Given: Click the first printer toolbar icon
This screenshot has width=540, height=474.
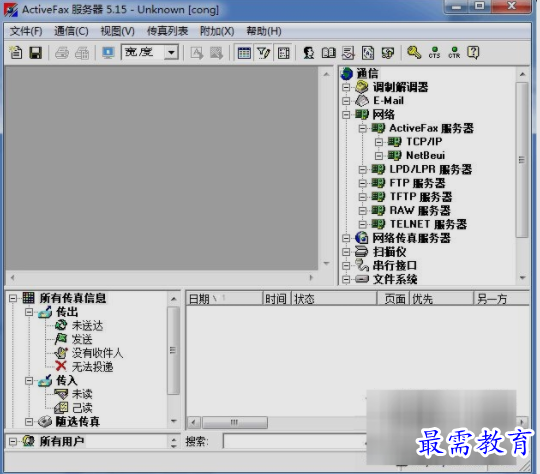Looking at the screenshot, I should click(x=62, y=53).
